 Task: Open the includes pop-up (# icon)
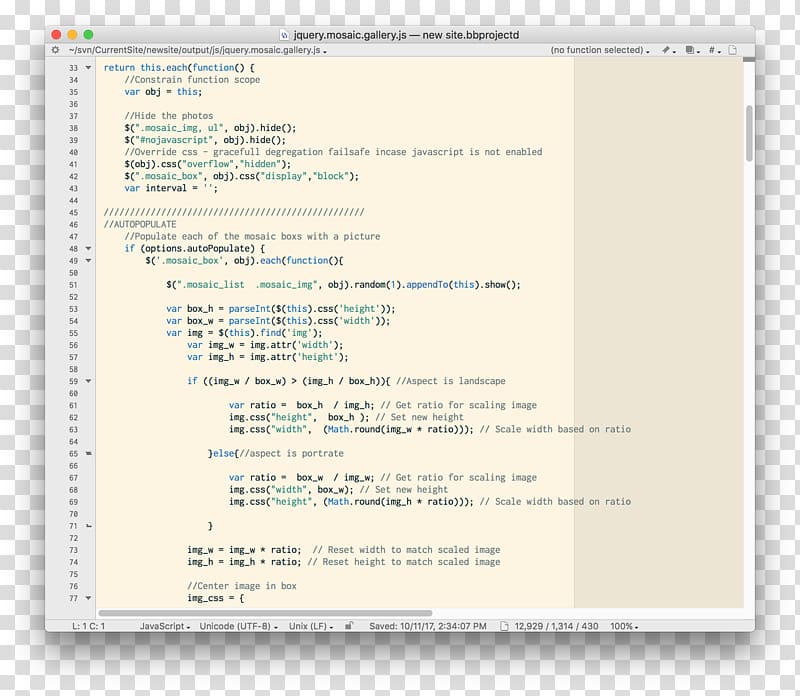click(714, 50)
